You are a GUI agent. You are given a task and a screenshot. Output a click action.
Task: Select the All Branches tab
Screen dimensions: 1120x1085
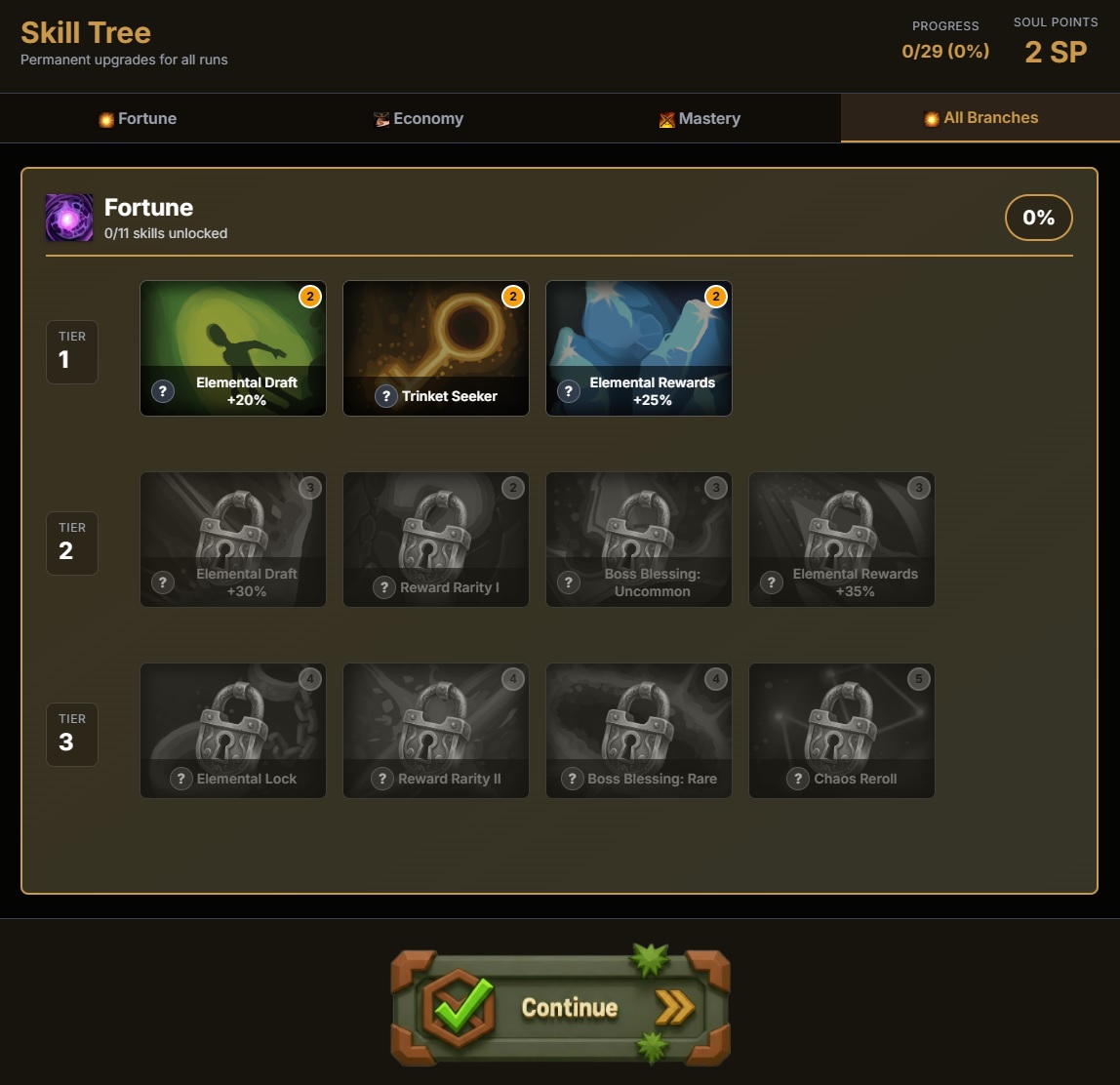(980, 118)
